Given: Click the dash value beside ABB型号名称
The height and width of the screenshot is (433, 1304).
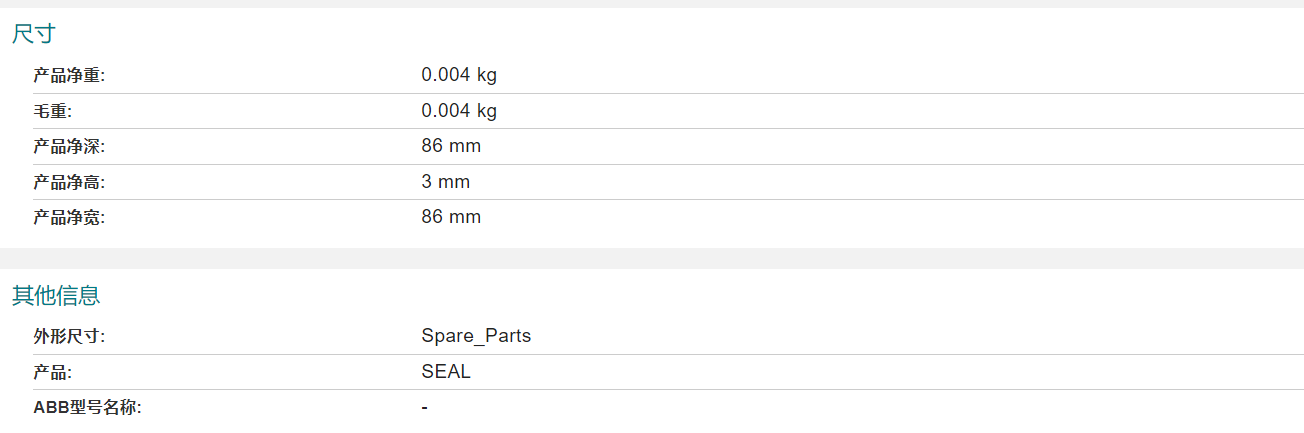Looking at the screenshot, I should (425, 408).
